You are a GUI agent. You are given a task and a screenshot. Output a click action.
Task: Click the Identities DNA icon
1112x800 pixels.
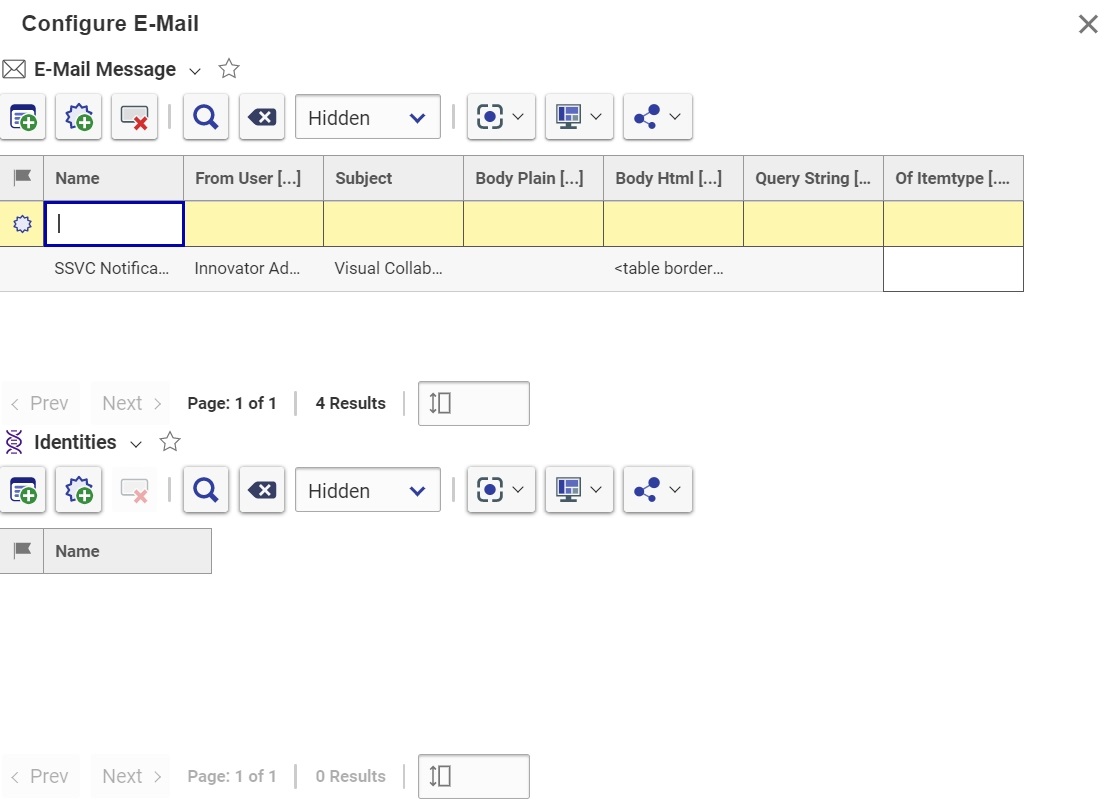tap(14, 442)
